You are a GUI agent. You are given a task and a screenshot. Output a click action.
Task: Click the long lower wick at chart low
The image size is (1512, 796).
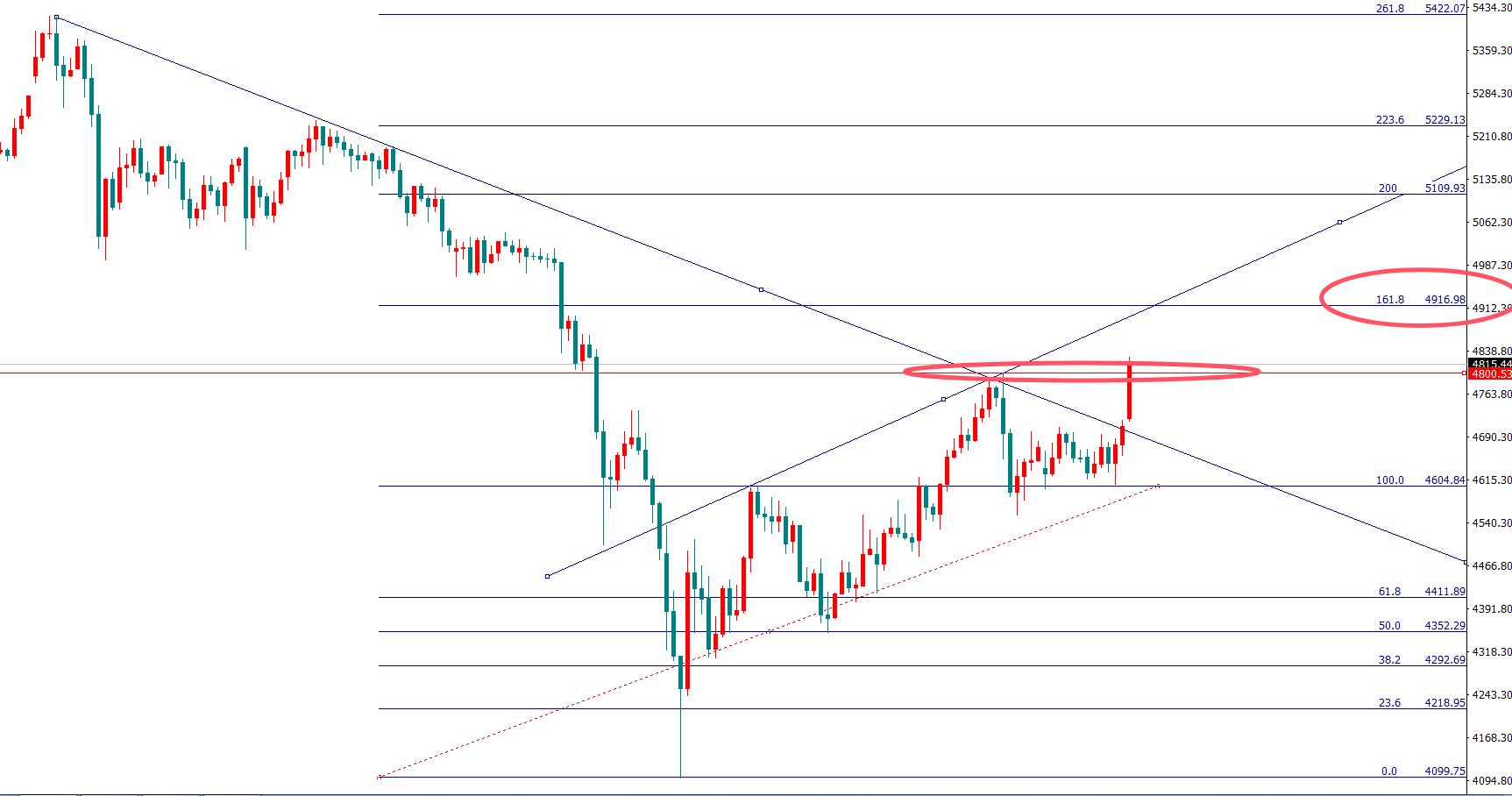tap(680, 736)
